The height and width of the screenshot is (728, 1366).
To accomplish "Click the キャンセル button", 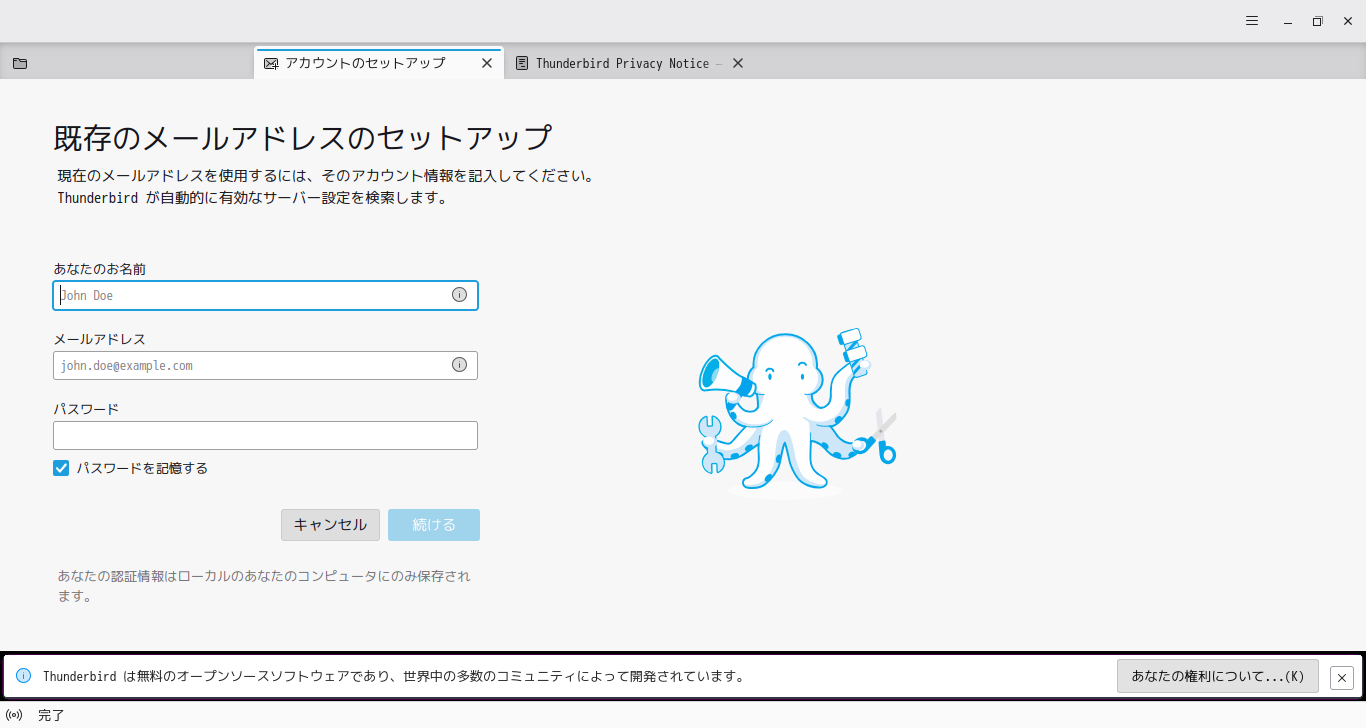I will point(330,524).
